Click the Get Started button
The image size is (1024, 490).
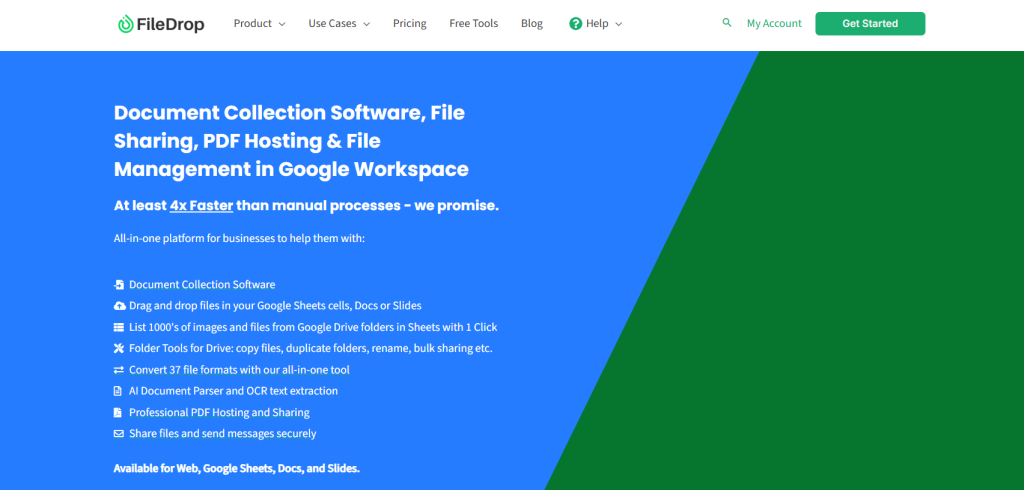870,24
